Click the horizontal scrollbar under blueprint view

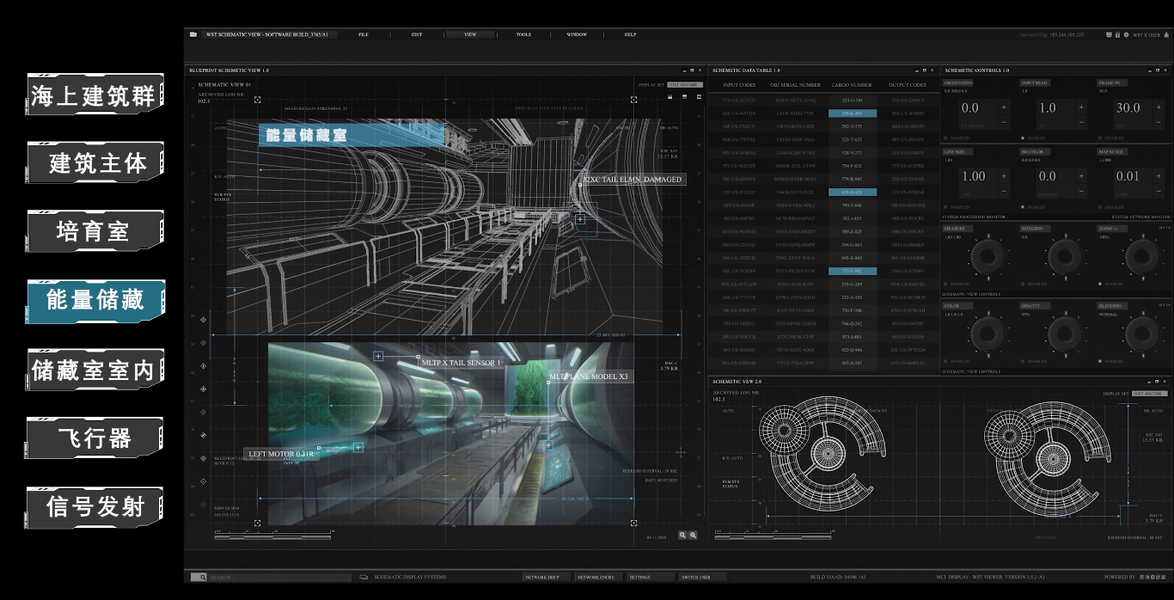[x=273, y=536]
